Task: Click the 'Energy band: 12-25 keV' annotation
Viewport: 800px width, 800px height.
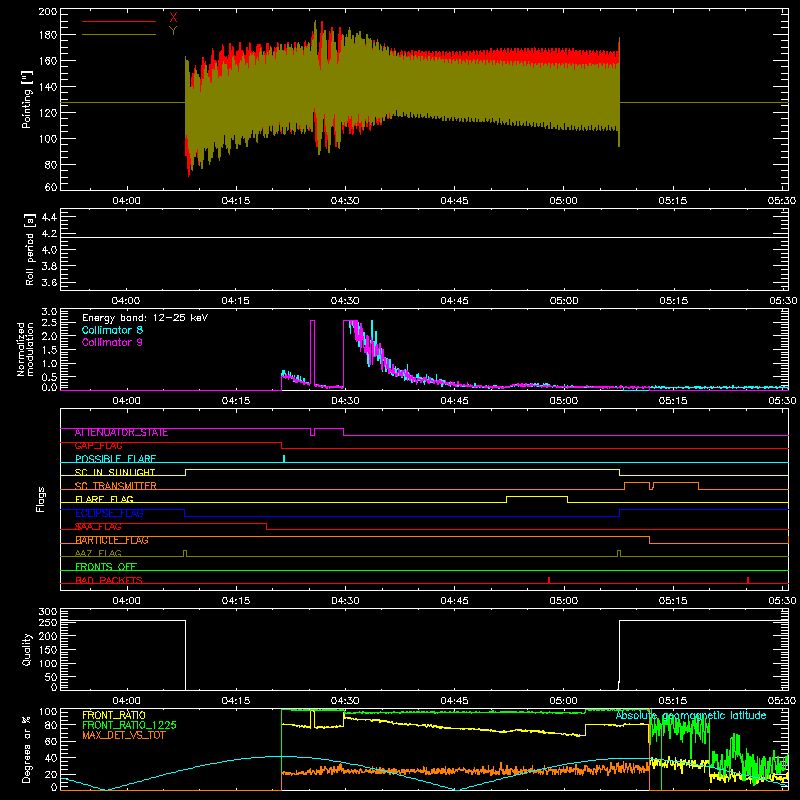Action: coord(145,318)
